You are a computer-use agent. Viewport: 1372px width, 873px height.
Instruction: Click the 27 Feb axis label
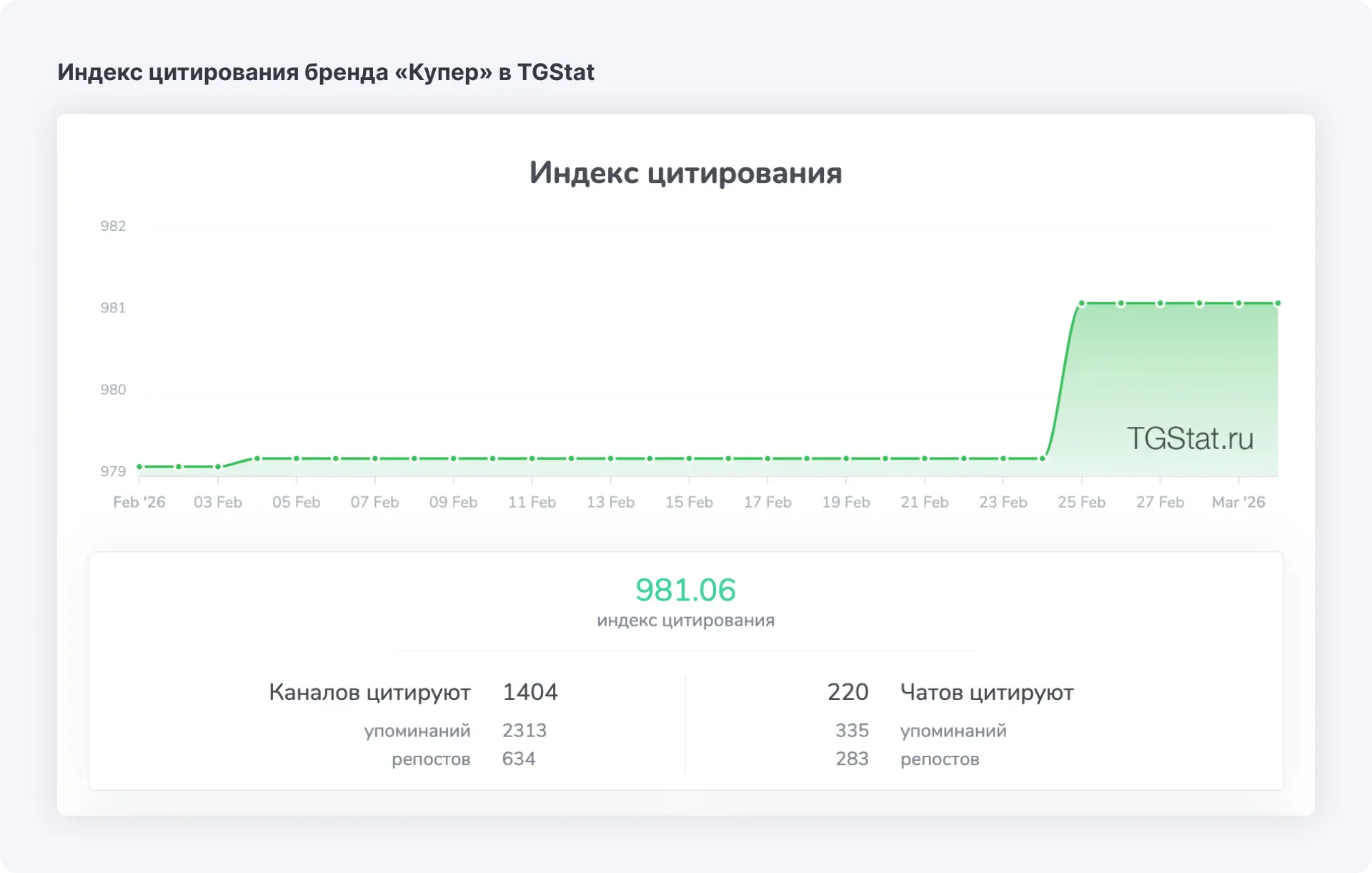point(1160,502)
